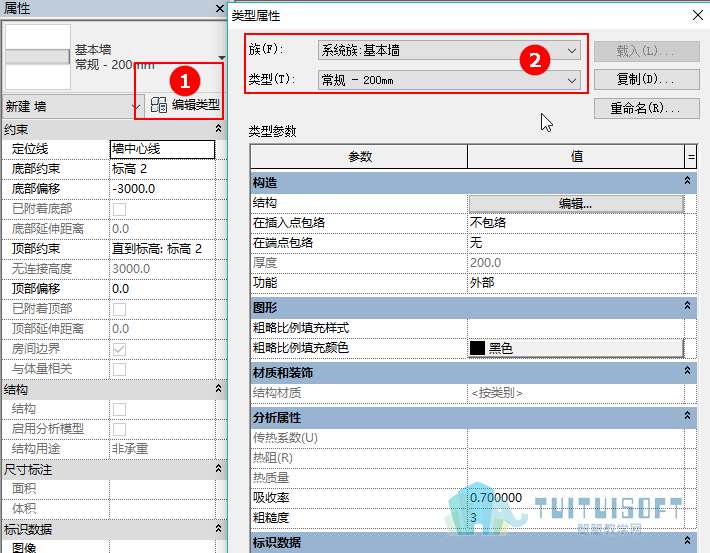The height and width of the screenshot is (553, 710).
Task: Collapse the 尺寸标注 dimensions section
Action: coord(219,468)
